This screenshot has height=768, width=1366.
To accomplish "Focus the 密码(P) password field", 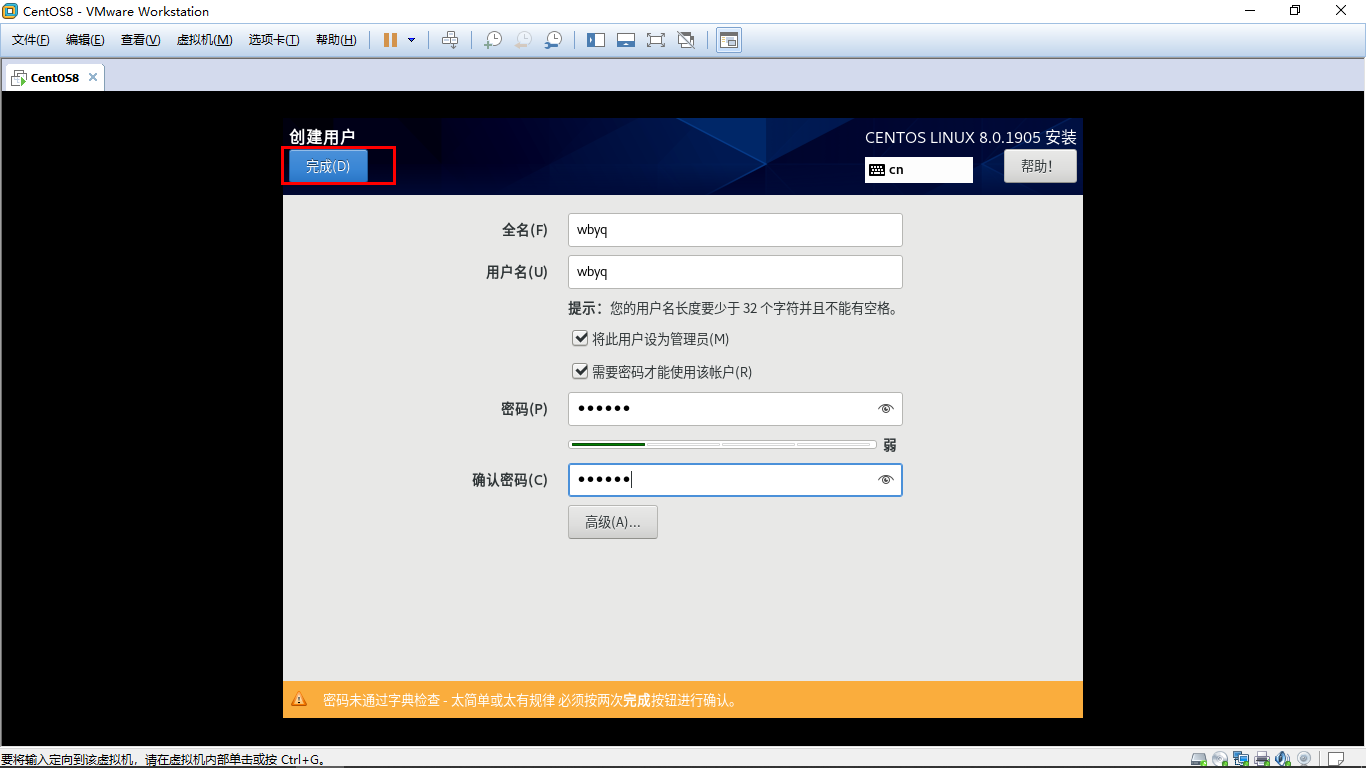I will pos(735,409).
